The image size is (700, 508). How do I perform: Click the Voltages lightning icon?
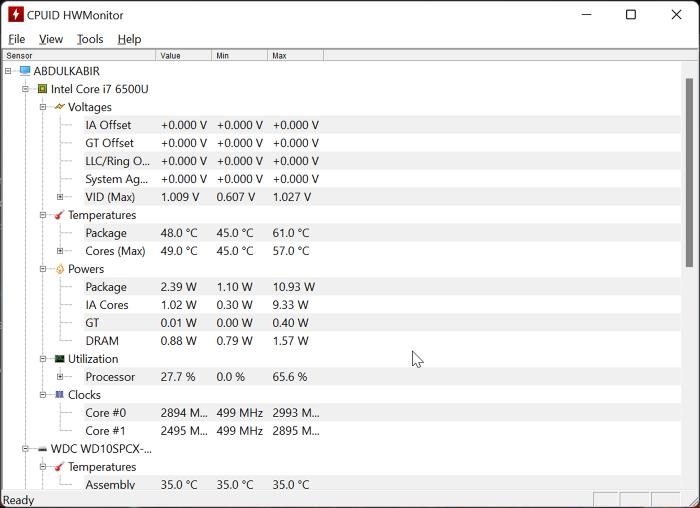(59, 107)
